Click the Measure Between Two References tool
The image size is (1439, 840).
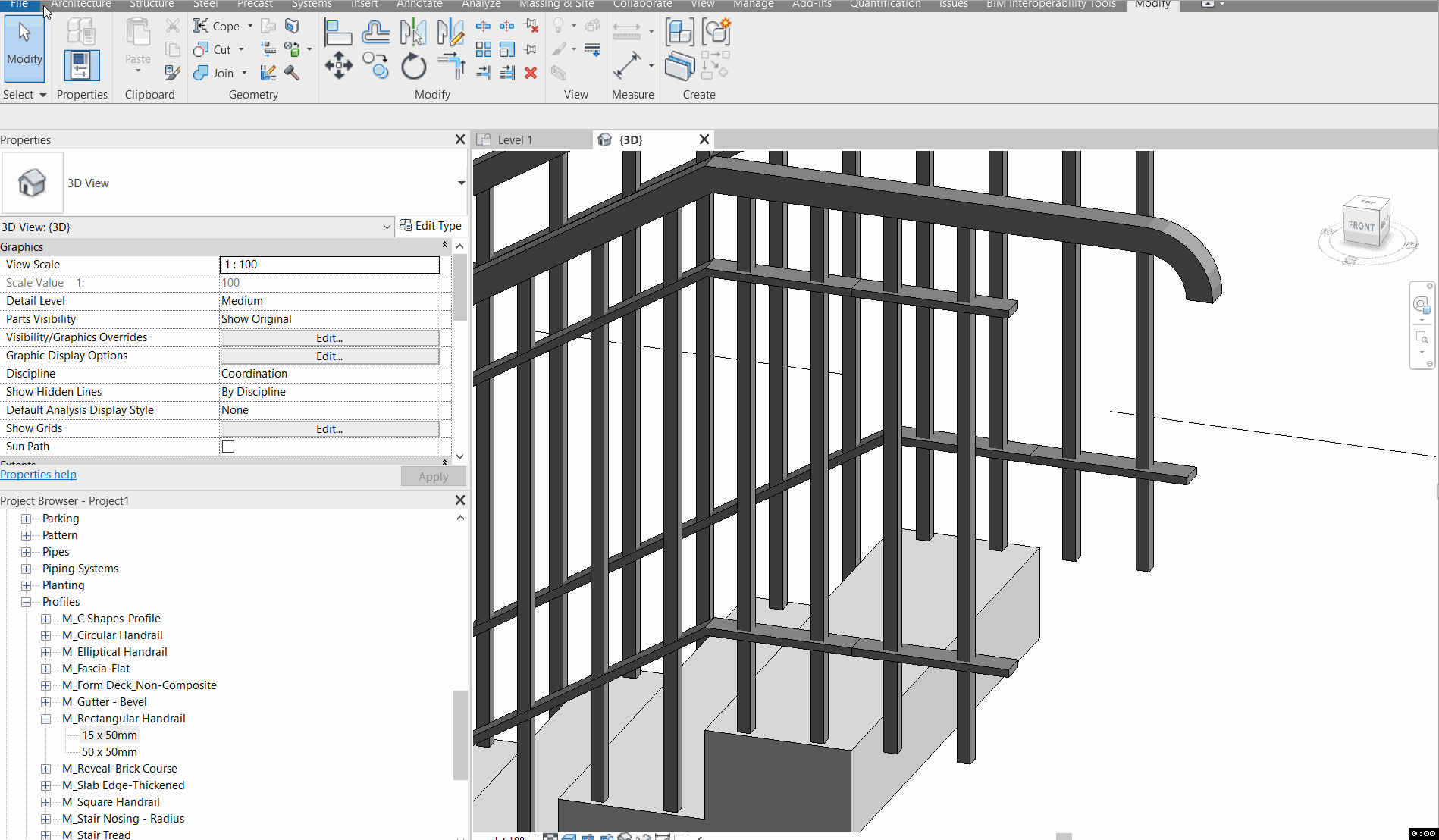tap(627, 66)
